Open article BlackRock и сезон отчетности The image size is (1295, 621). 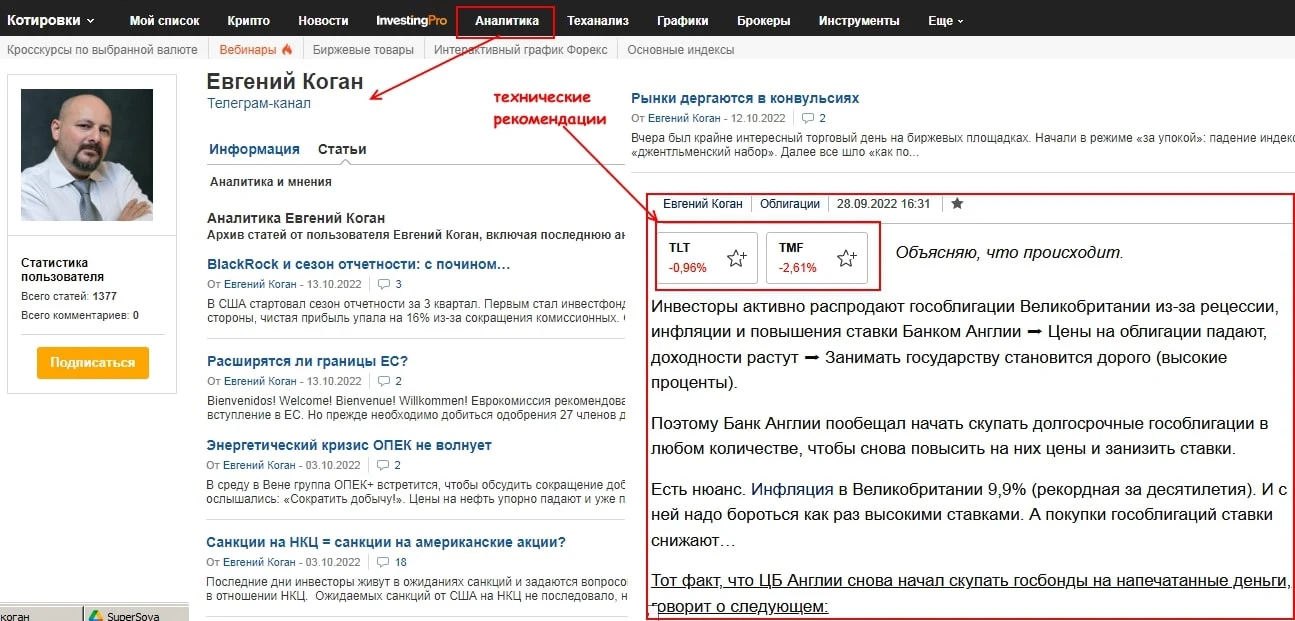[x=359, y=264]
